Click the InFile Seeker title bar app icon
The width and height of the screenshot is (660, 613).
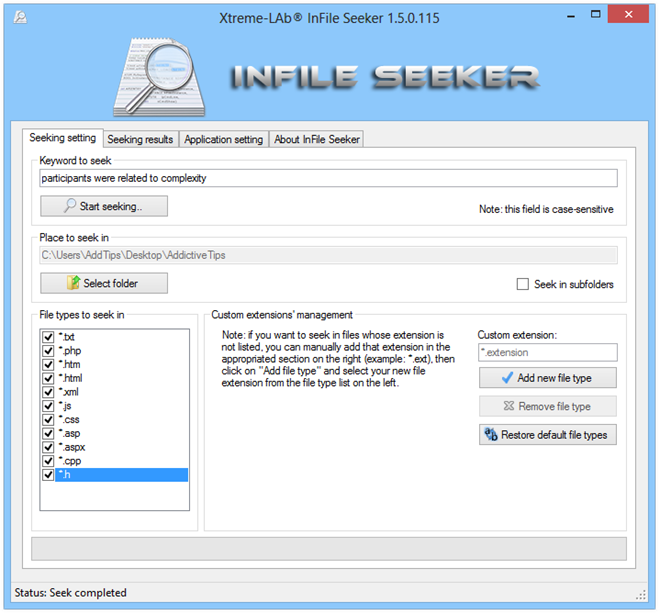tap(20, 17)
